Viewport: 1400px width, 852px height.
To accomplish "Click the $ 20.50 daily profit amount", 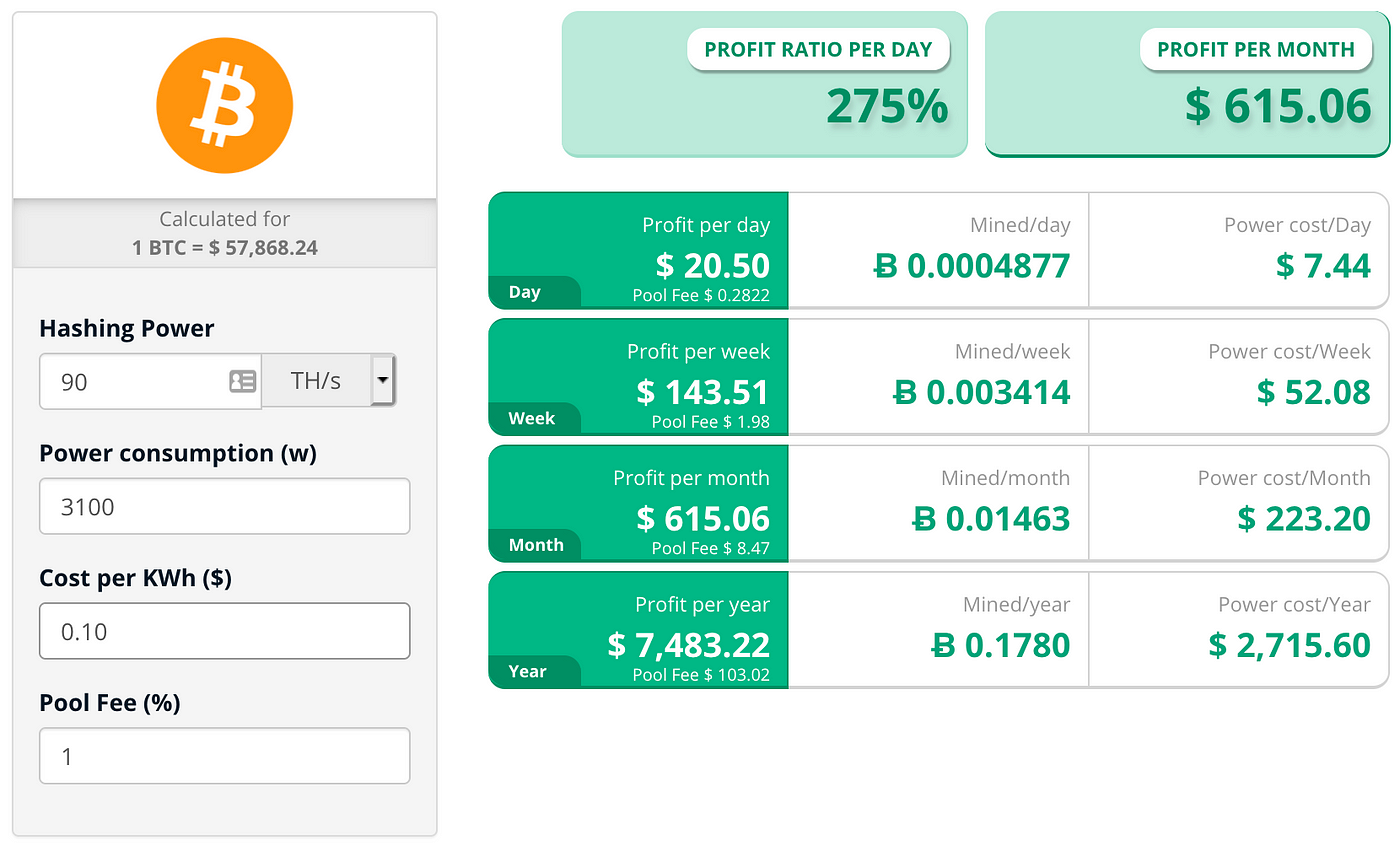I will pyautogui.click(x=713, y=265).
